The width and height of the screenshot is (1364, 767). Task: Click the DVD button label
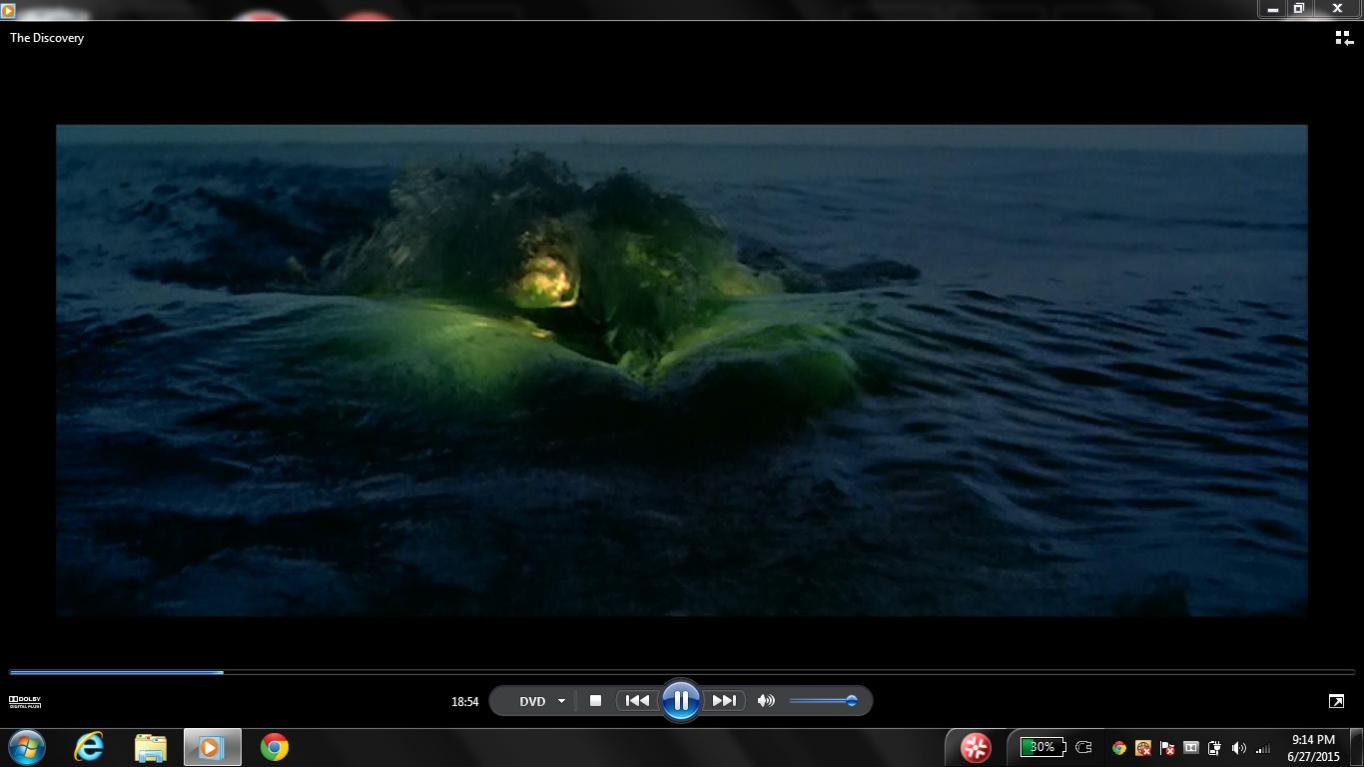(x=532, y=701)
